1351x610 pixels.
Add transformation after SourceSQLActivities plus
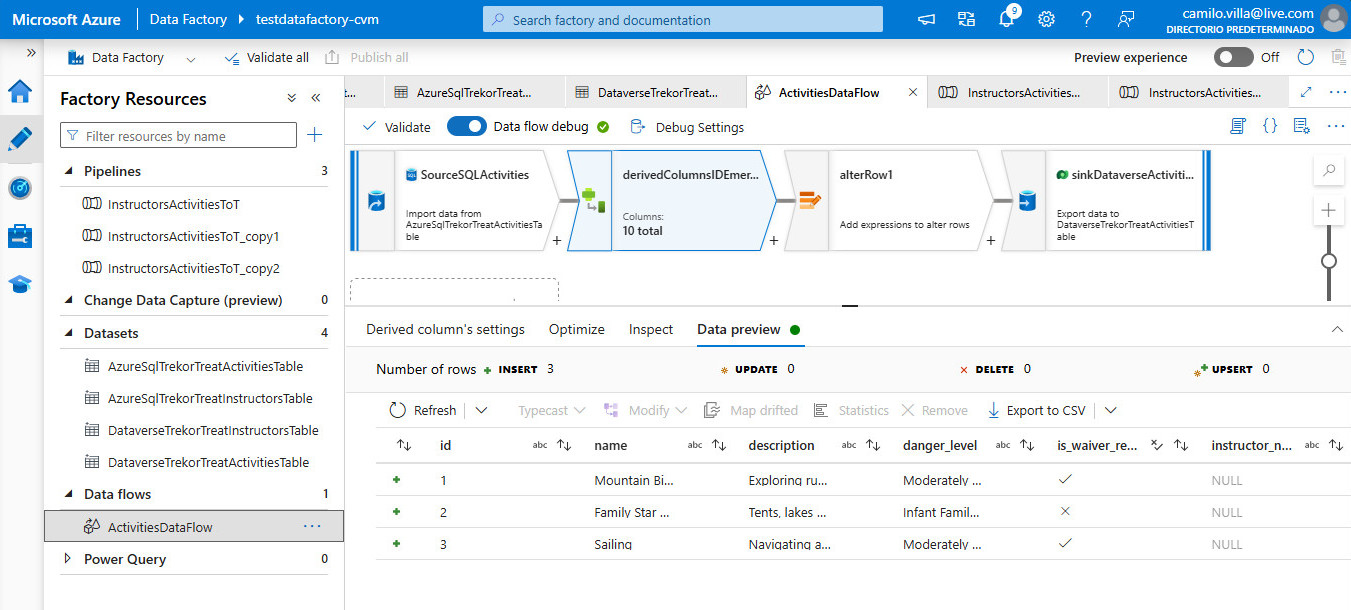556,241
